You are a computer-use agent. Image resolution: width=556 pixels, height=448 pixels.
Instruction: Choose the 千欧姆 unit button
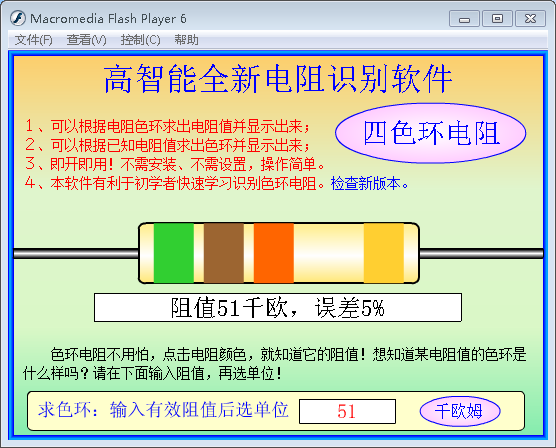point(460,411)
